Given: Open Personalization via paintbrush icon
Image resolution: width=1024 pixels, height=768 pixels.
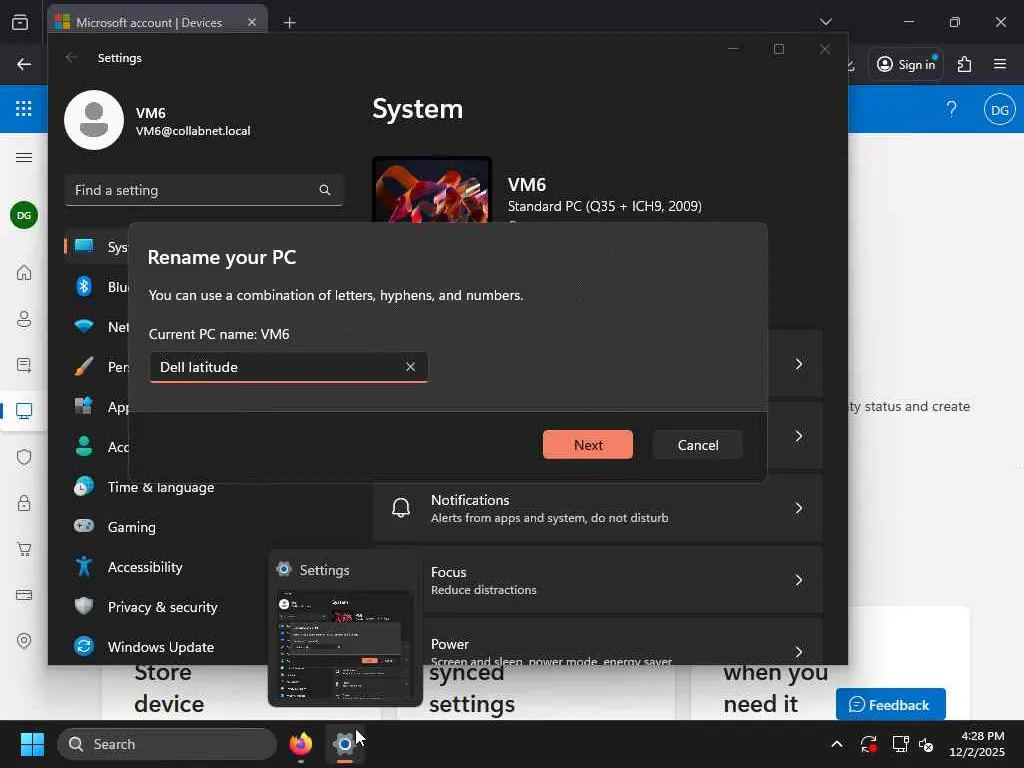Looking at the screenshot, I should pyautogui.click(x=84, y=366).
